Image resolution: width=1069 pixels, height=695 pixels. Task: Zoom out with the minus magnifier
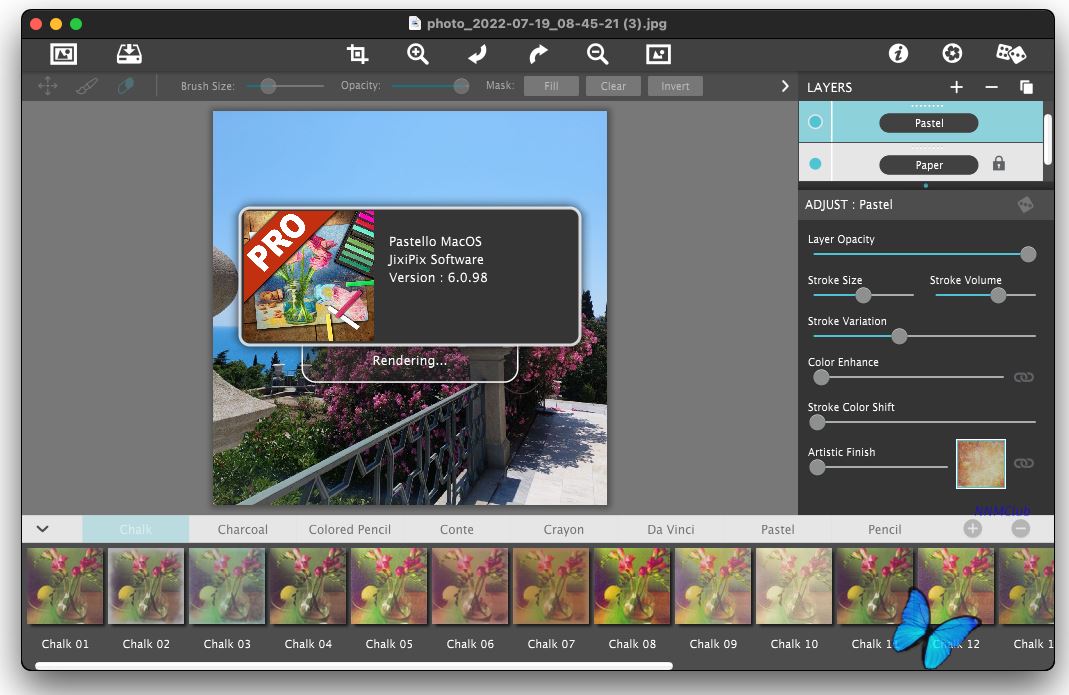[x=598, y=54]
